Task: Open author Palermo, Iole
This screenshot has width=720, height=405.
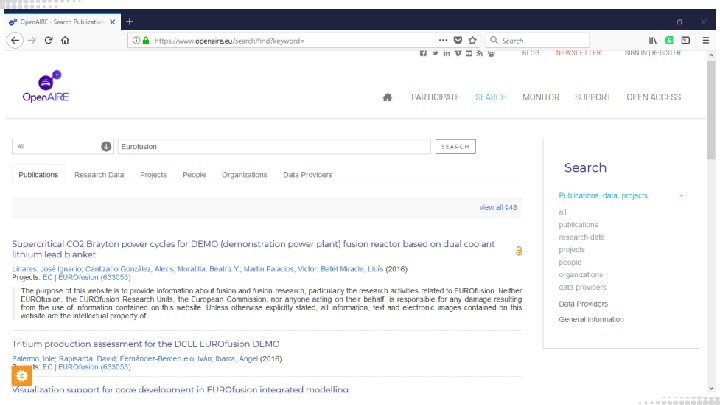Action: pos(33,359)
